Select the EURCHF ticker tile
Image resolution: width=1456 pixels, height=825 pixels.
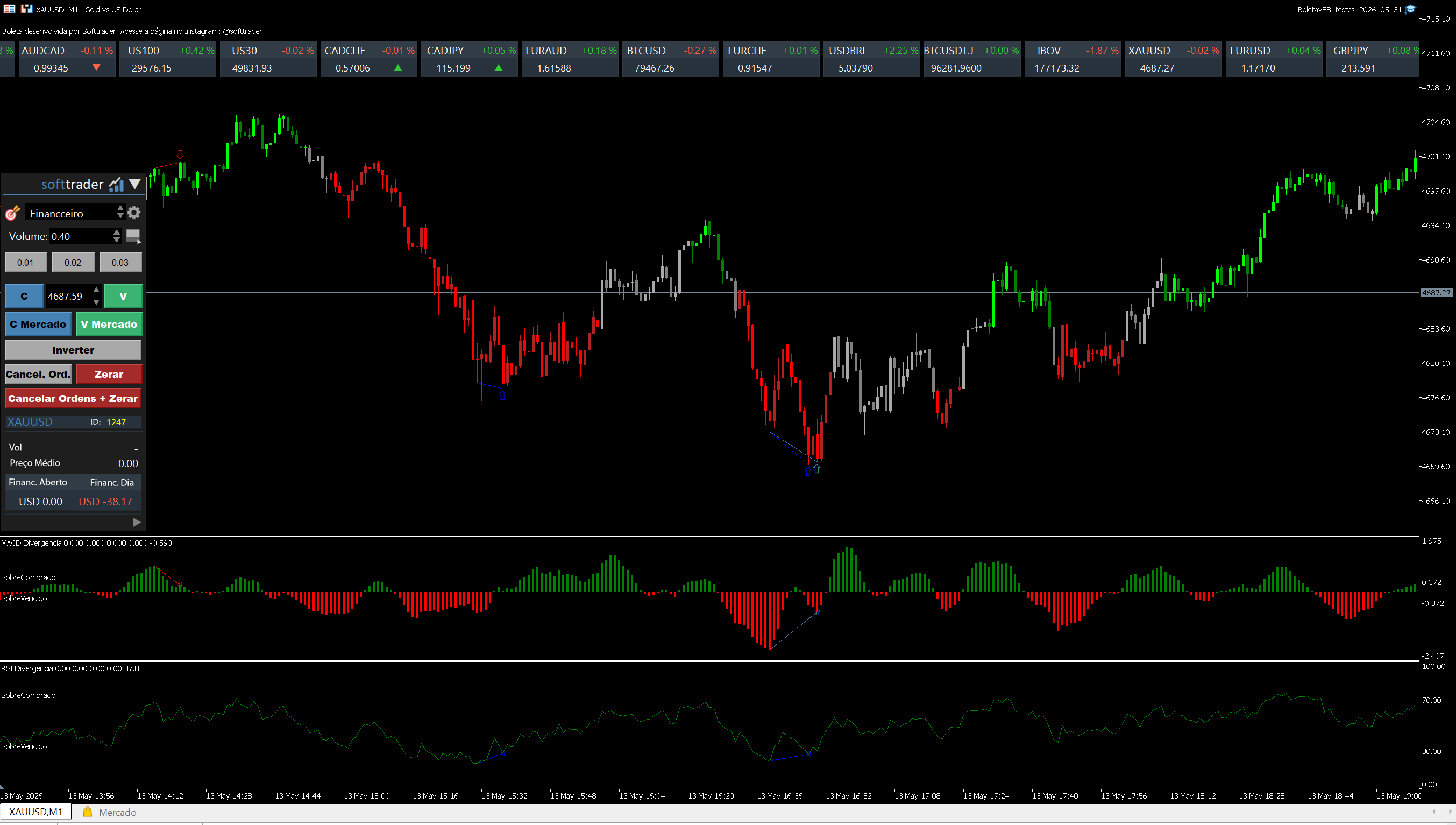(771, 59)
